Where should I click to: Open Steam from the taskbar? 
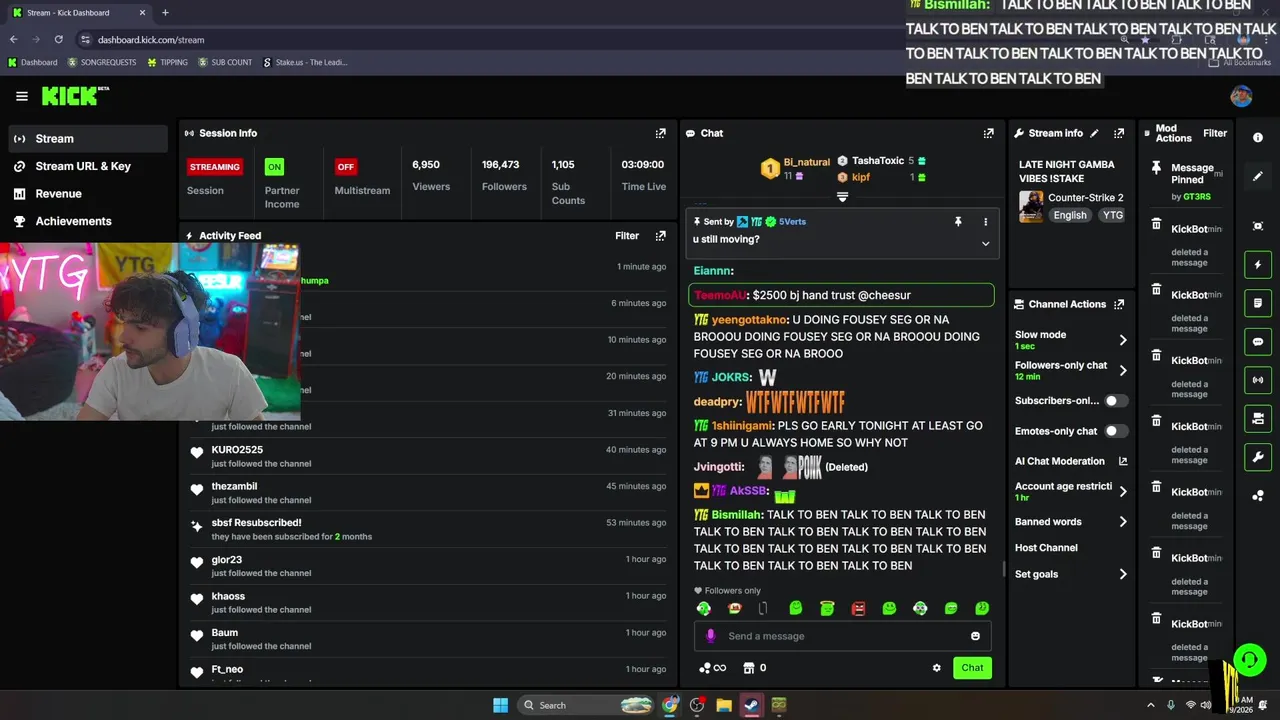coord(751,705)
